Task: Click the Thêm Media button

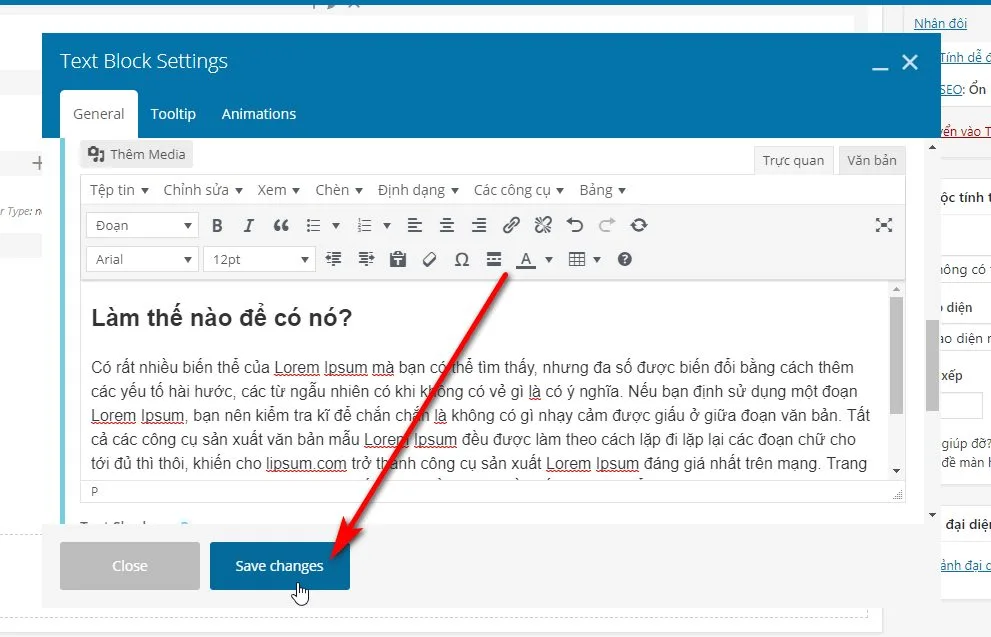Action: tap(137, 155)
